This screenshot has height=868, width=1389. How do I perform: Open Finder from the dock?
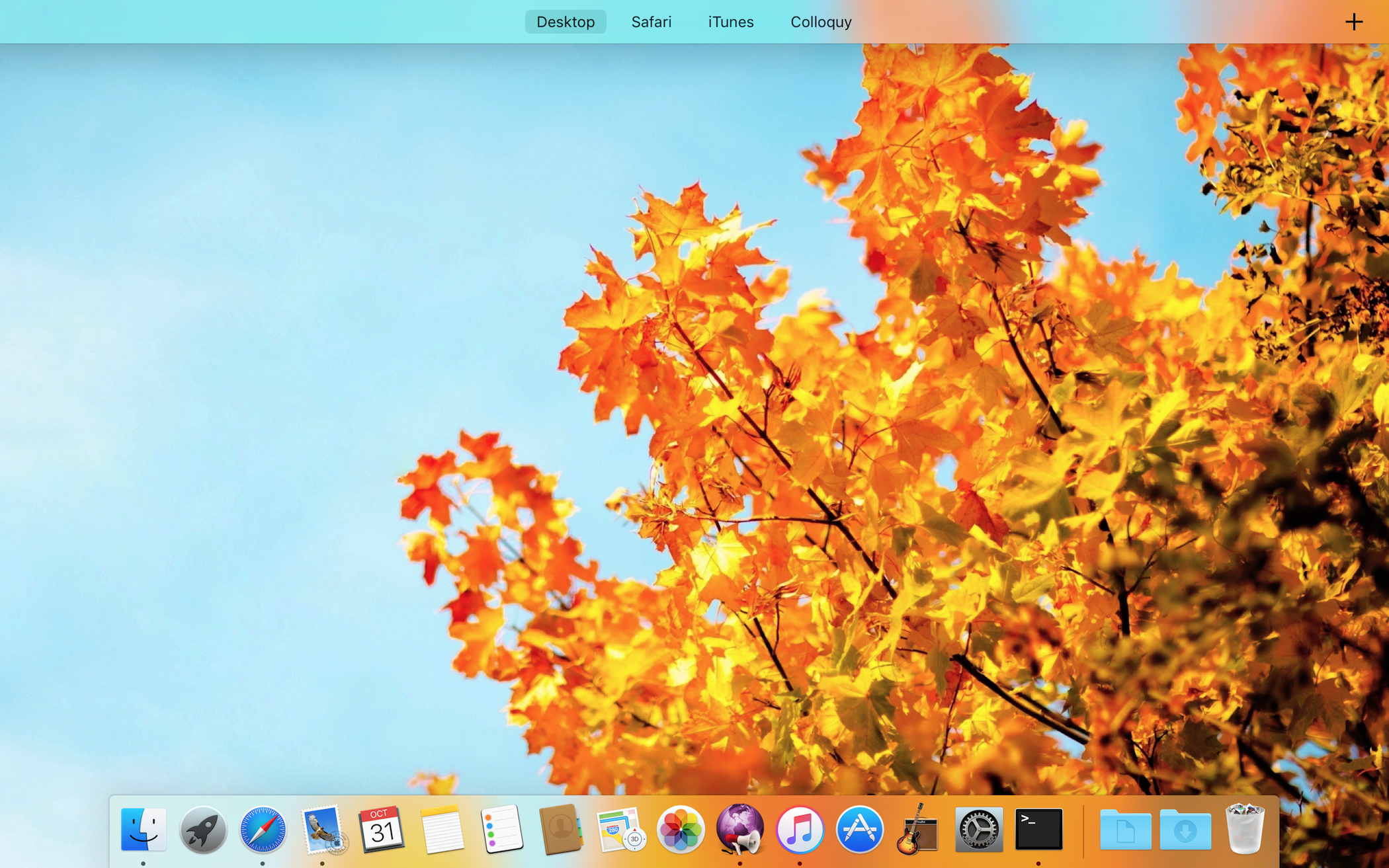point(144,829)
